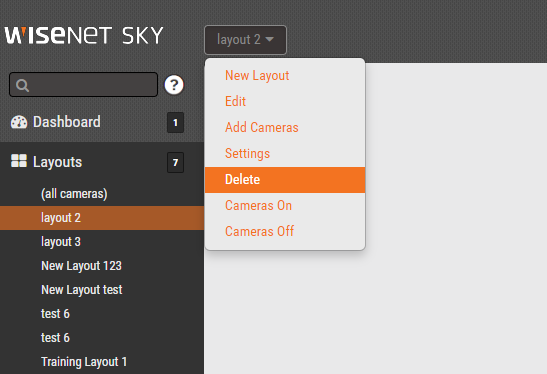
Task: Click the Dashboard count badge 1
Action: pos(175,122)
